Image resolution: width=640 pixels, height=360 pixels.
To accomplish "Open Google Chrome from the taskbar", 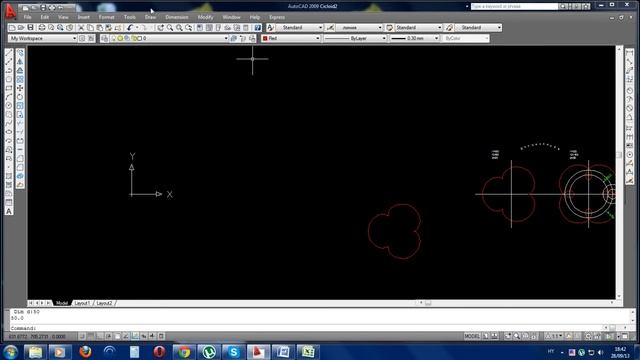I will click(x=184, y=352).
